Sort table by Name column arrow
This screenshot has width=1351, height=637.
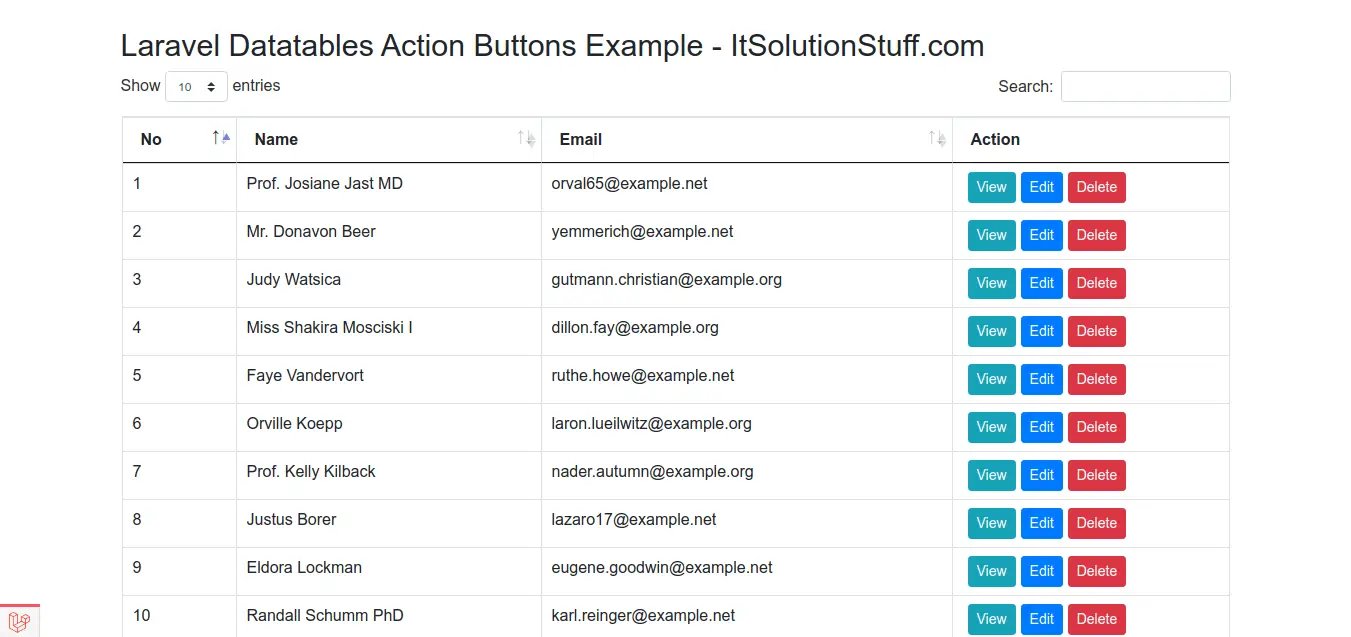pyautogui.click(x=526, y=139)
